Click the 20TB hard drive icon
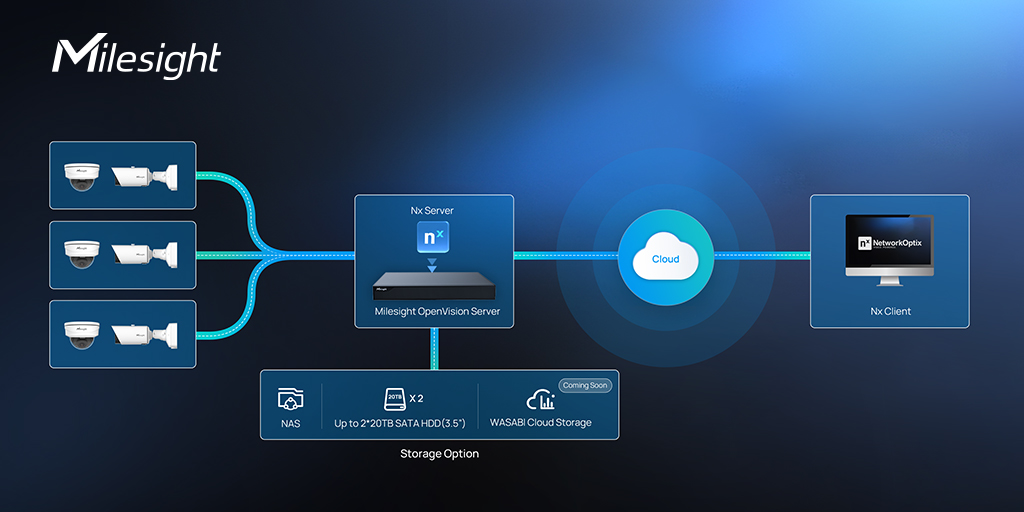 tap(395, 399)
